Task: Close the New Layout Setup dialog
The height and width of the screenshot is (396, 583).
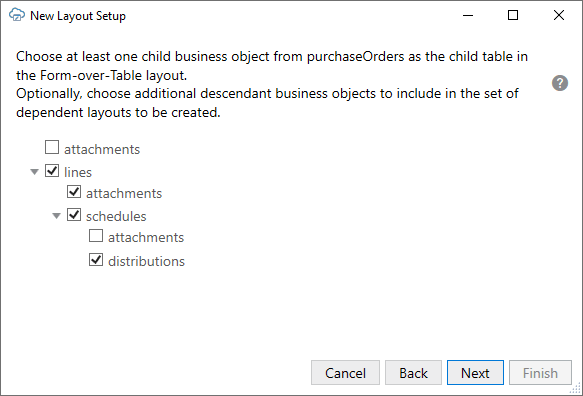Action: [559, 15]
